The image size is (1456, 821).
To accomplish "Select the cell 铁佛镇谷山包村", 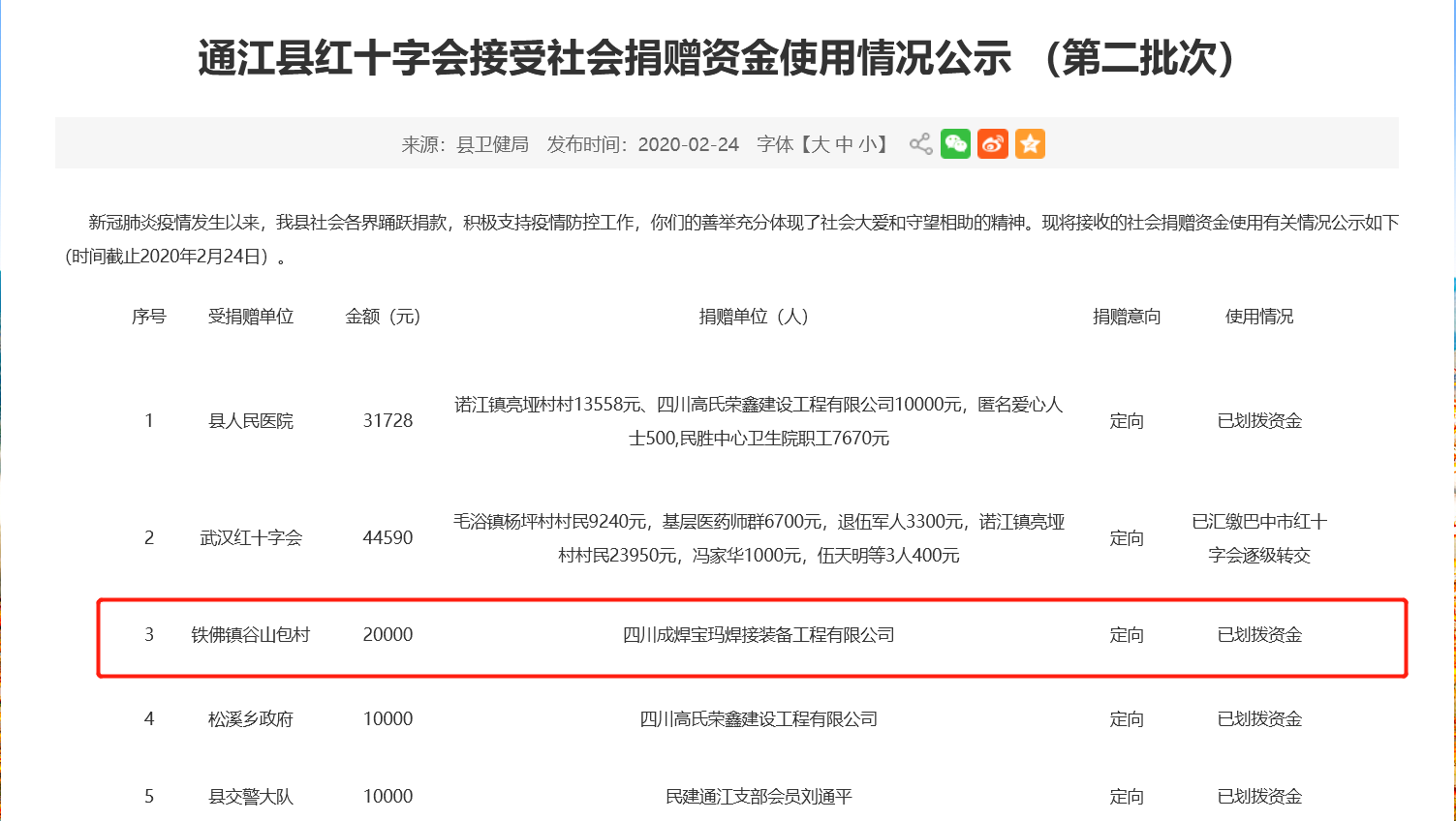I will (251, 635).
